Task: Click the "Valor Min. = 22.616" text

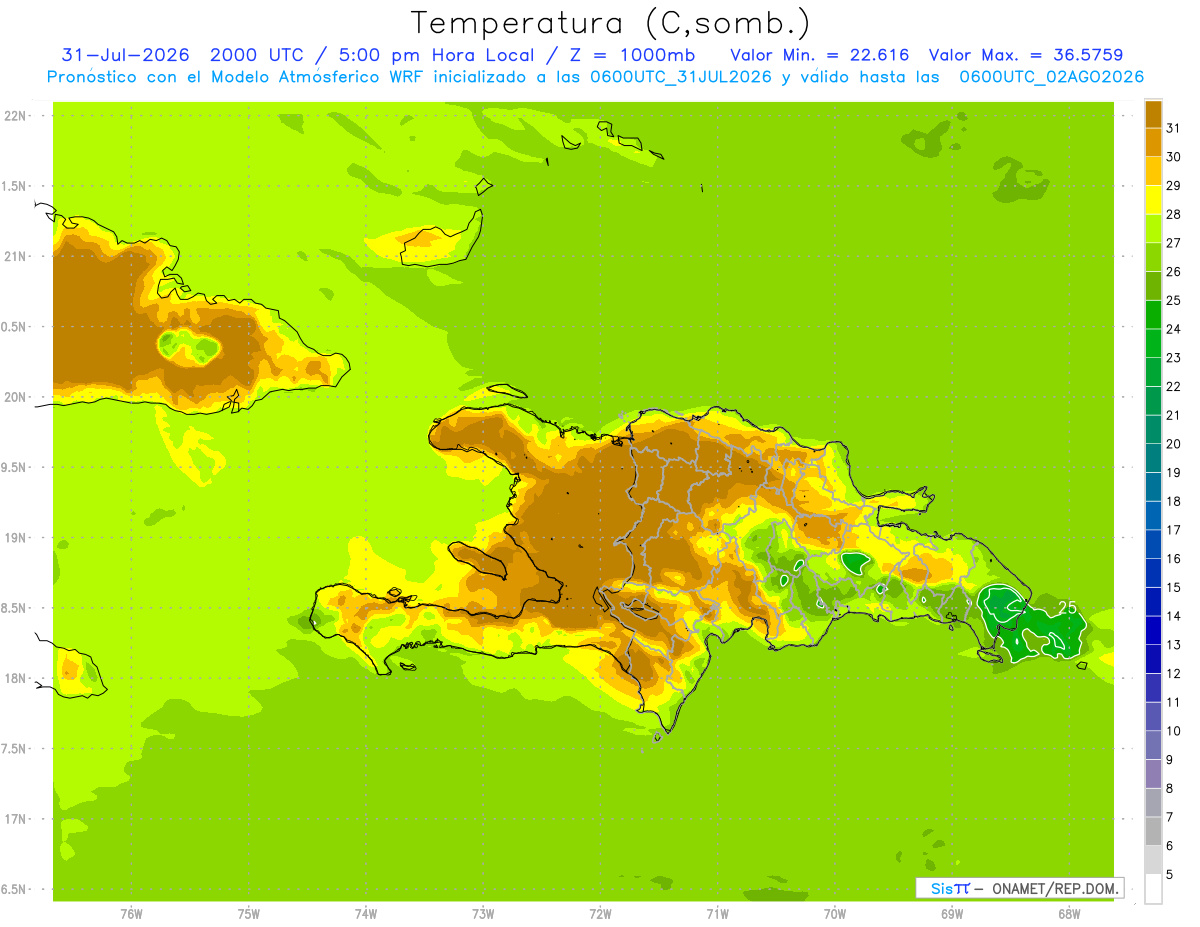Action: coord(819,54)
